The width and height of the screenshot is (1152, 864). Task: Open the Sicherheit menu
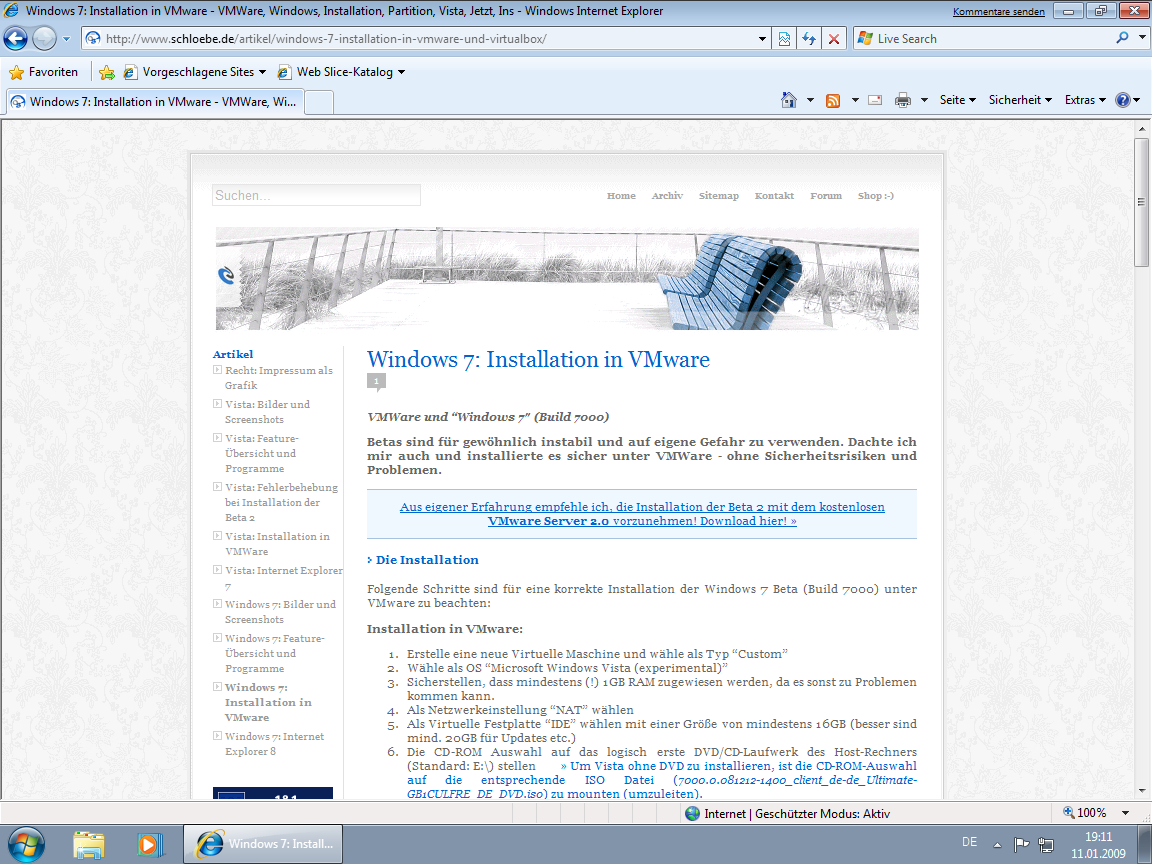tap(1020, 100)
